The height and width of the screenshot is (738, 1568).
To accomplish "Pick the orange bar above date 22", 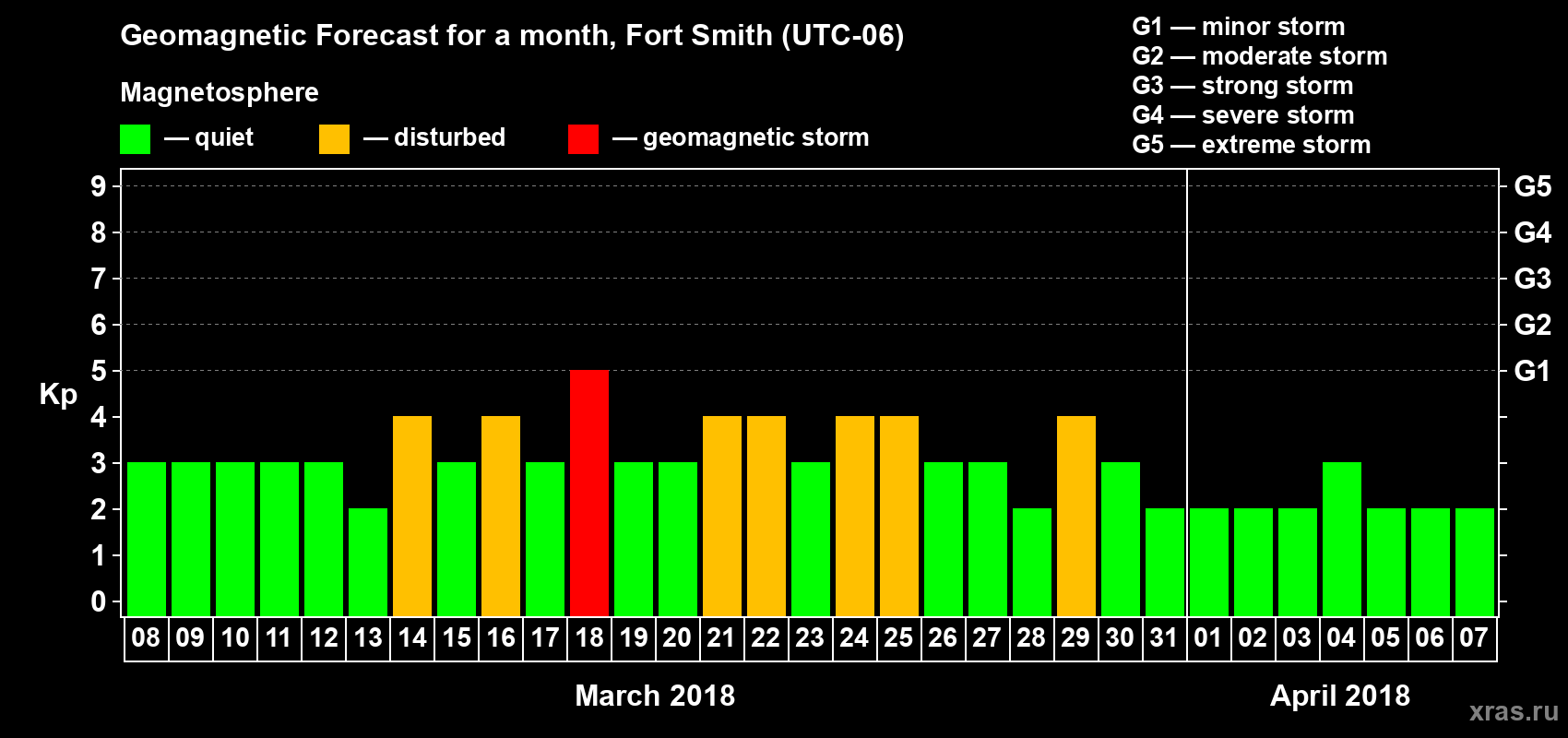I will pos(766,516).
